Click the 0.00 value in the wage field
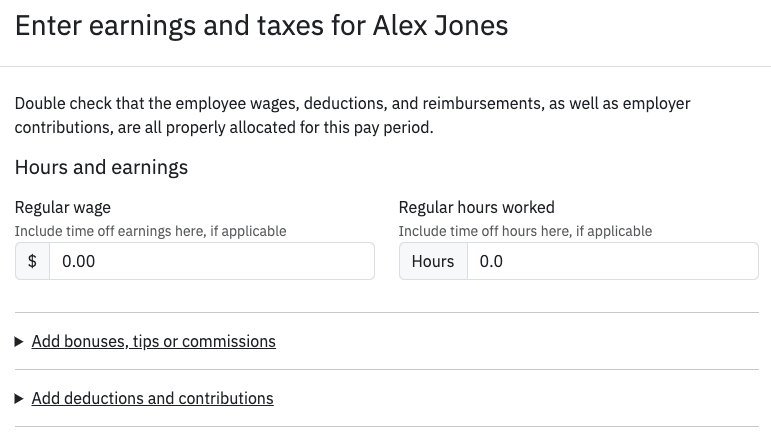Image resolution: width=771 pixels, height=439 pixels. 79,261
